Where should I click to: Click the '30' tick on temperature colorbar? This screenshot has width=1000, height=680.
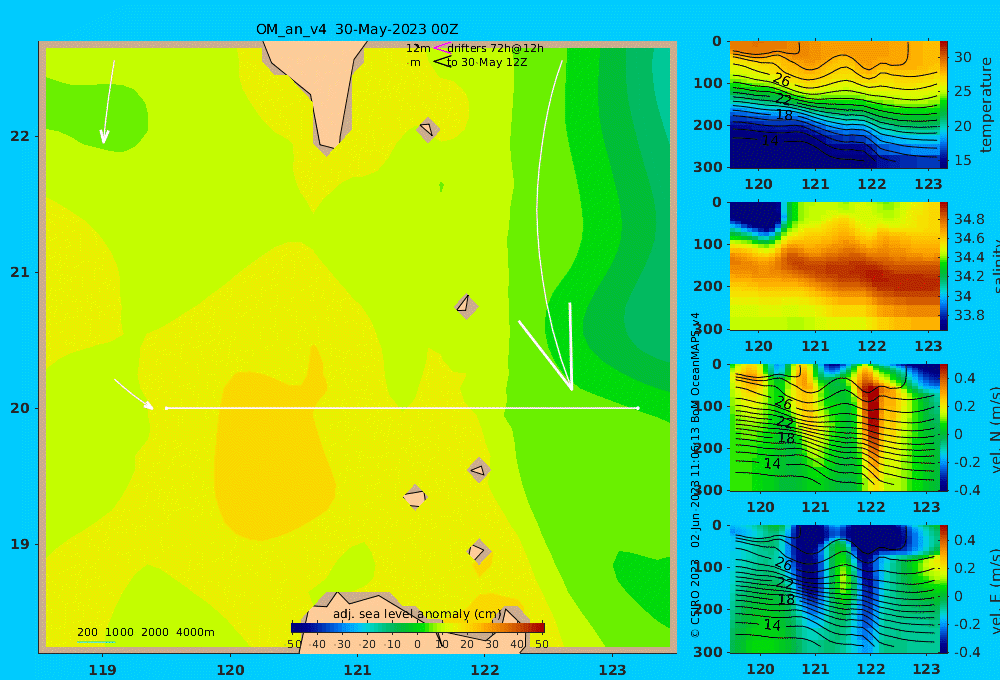click(x=963, y=57)
